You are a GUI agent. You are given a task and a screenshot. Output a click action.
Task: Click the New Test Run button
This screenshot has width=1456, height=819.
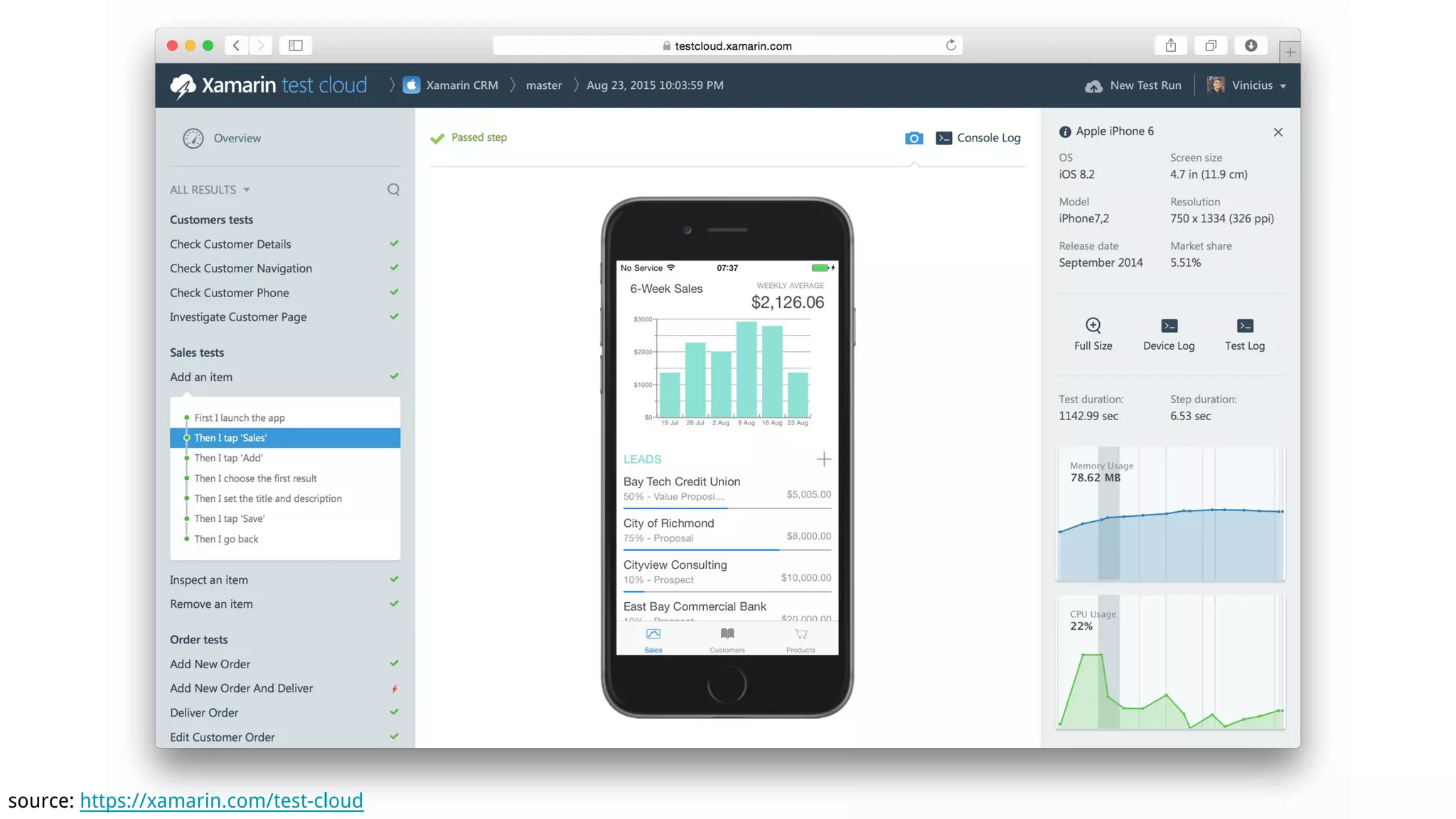point(1133,85)
